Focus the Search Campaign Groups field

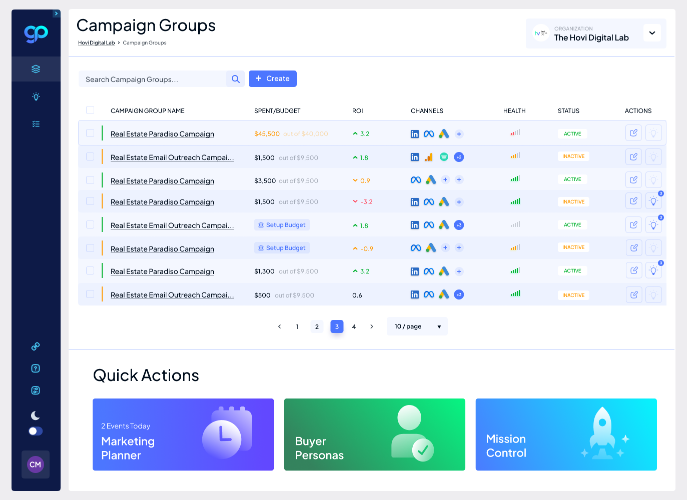[x=153, y=79]
